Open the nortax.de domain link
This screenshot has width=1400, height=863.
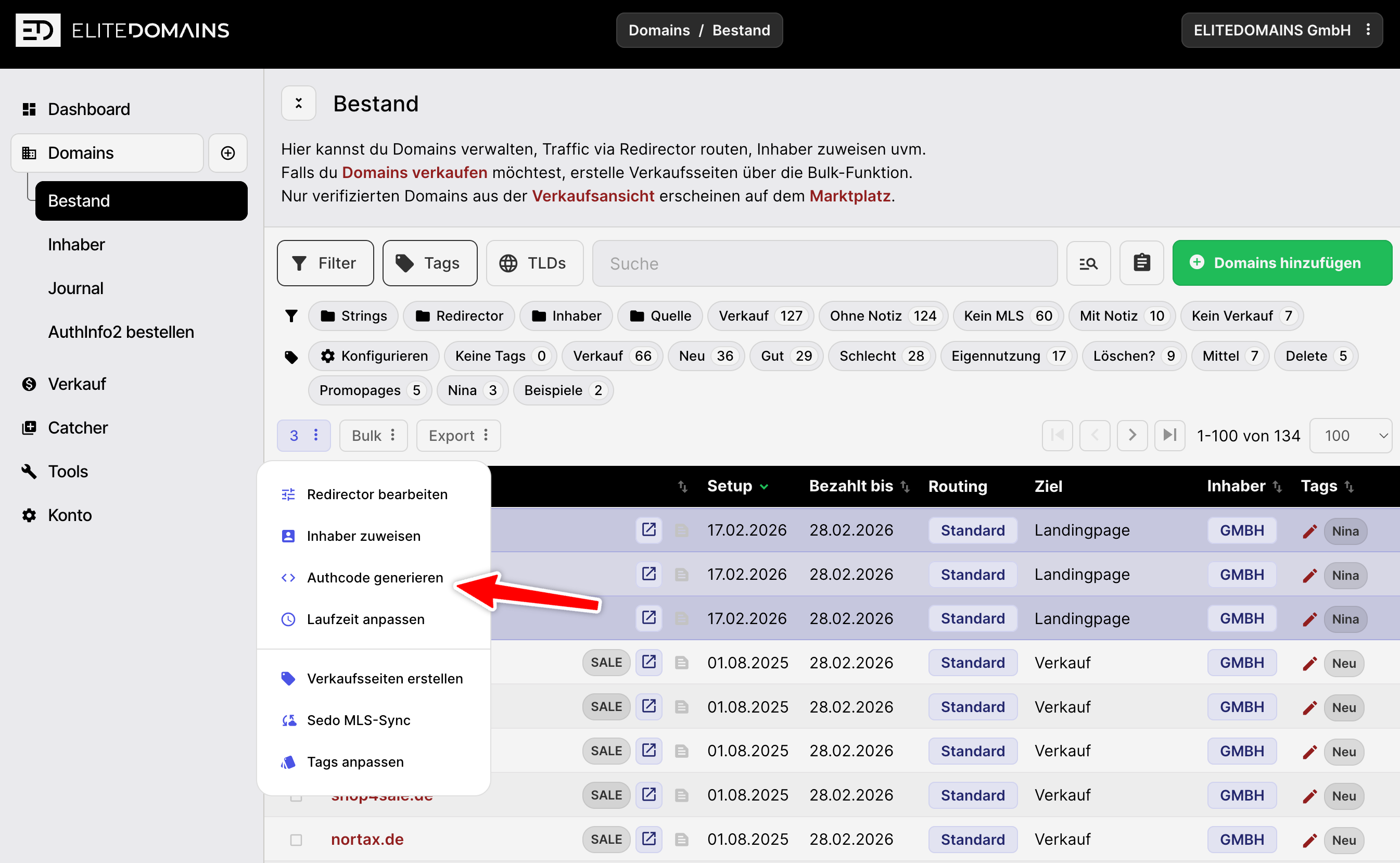367,840
